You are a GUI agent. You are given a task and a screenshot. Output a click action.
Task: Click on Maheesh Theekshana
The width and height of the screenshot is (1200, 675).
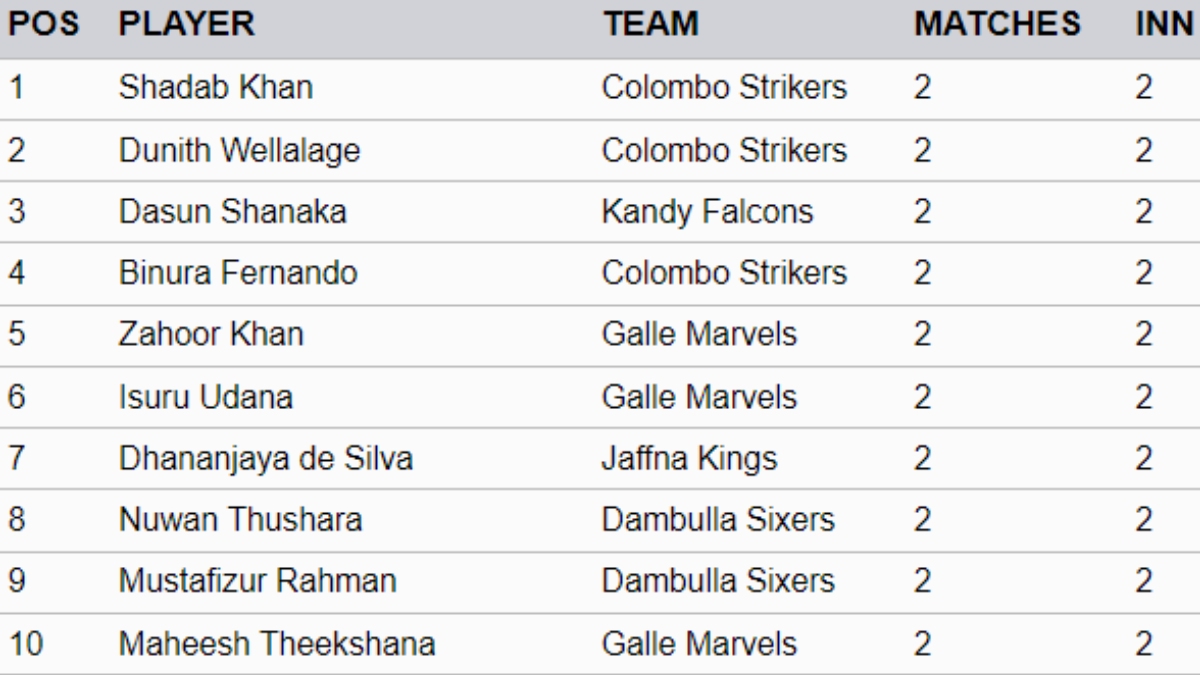pos(276,644)
